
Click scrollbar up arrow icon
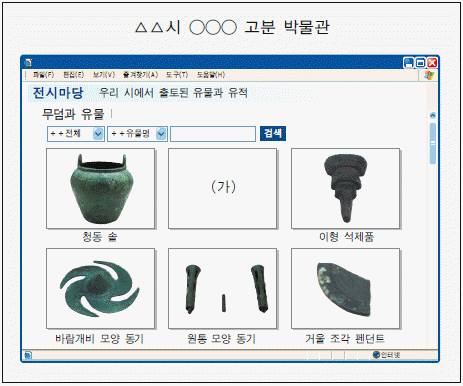point(433,115)
